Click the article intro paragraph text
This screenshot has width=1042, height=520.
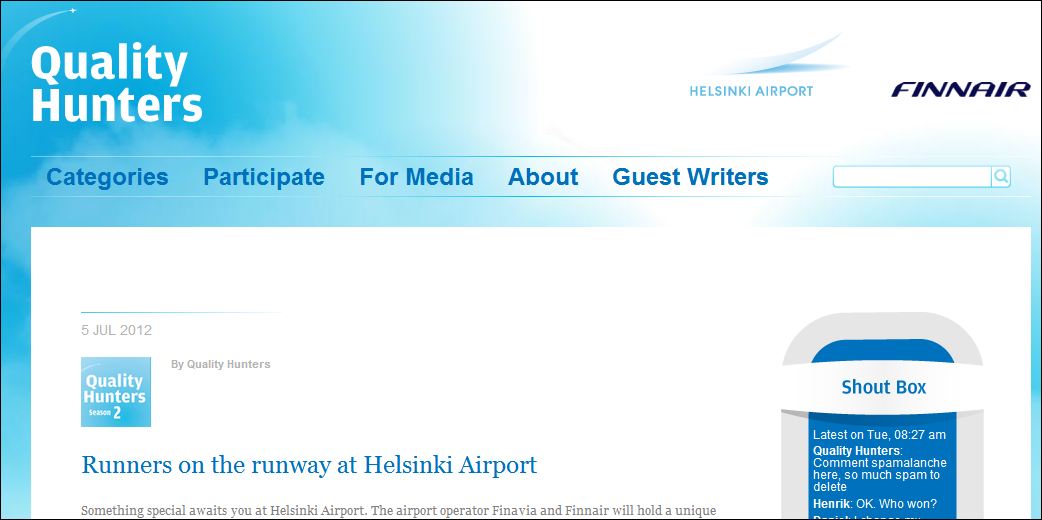[x=399, y=511]
